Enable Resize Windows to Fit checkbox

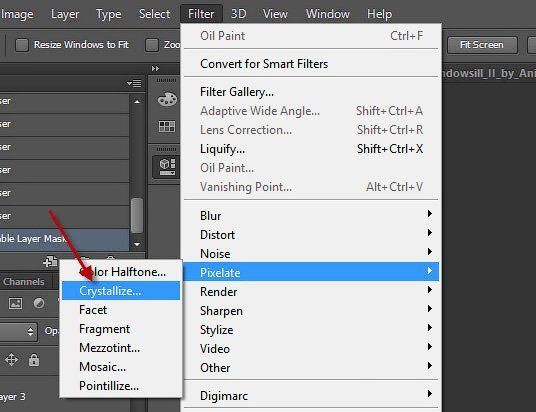pos(22,45)
